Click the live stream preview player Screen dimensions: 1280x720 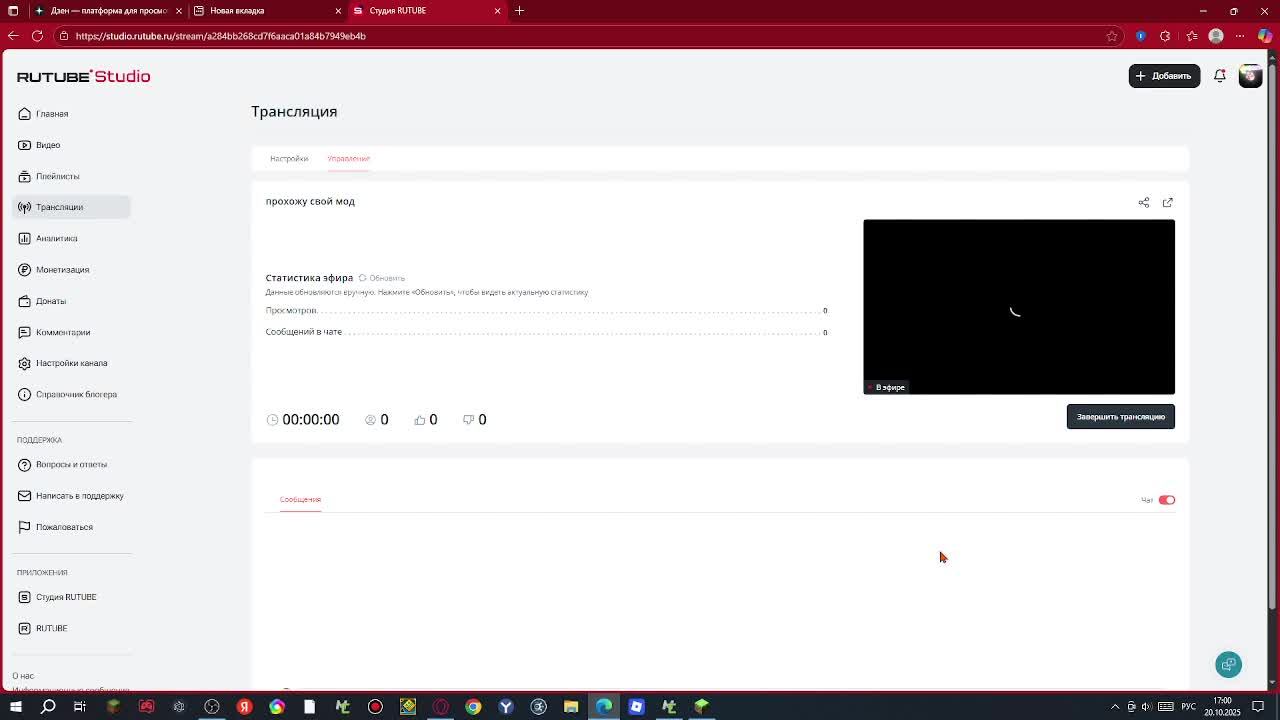coord(1019,307)
